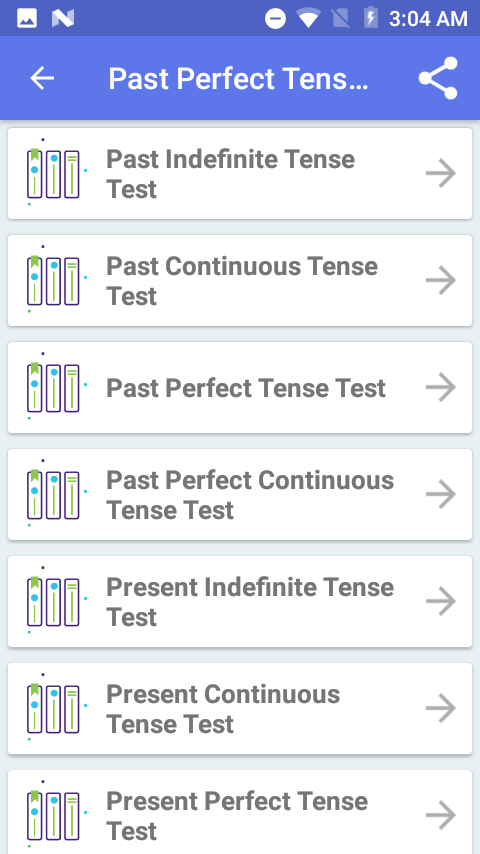Tap the share icon in header
480x854 pixels.
[x=438, y=78]
